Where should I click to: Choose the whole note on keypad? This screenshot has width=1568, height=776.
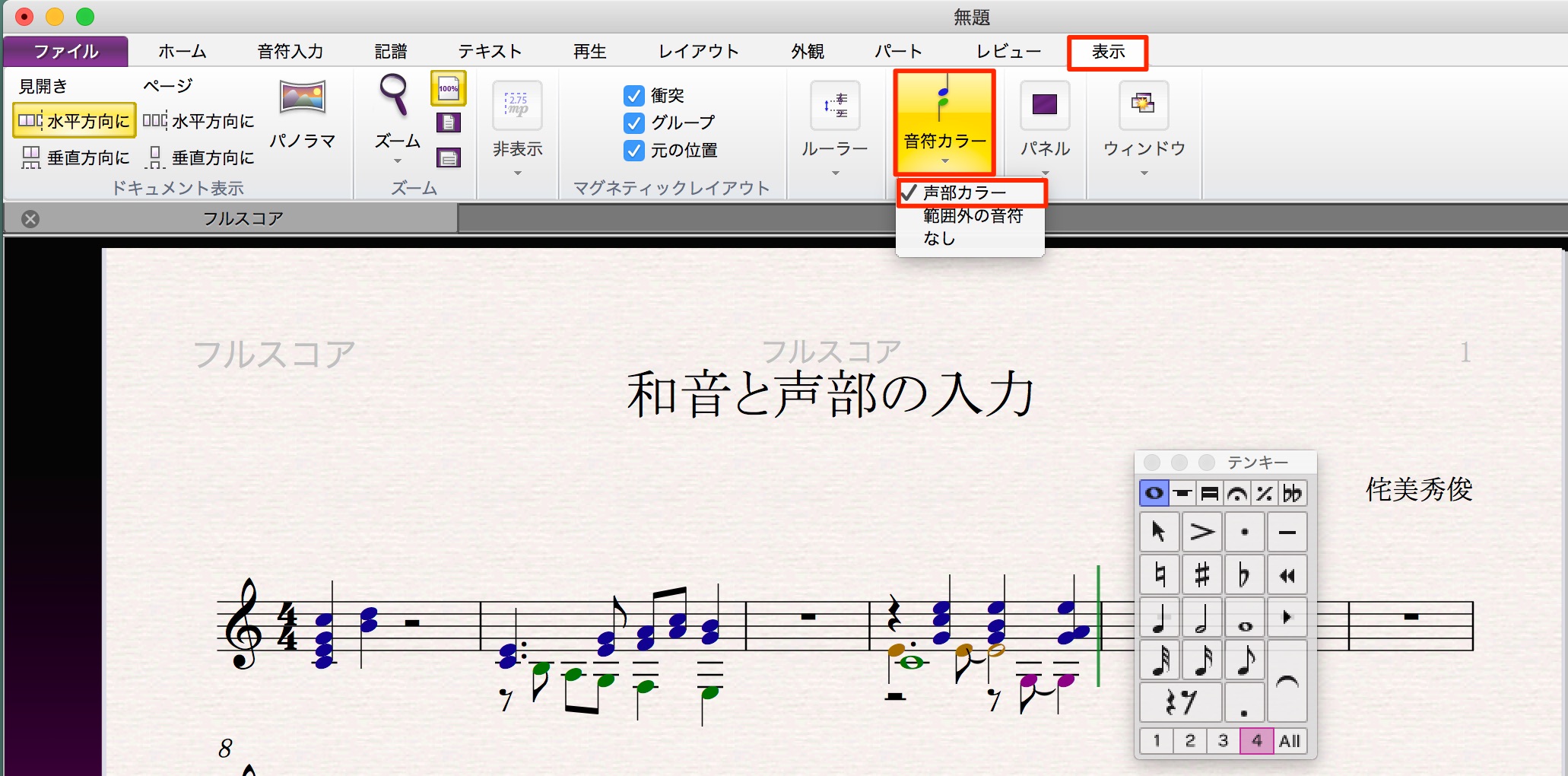(x=1244, y=618)
